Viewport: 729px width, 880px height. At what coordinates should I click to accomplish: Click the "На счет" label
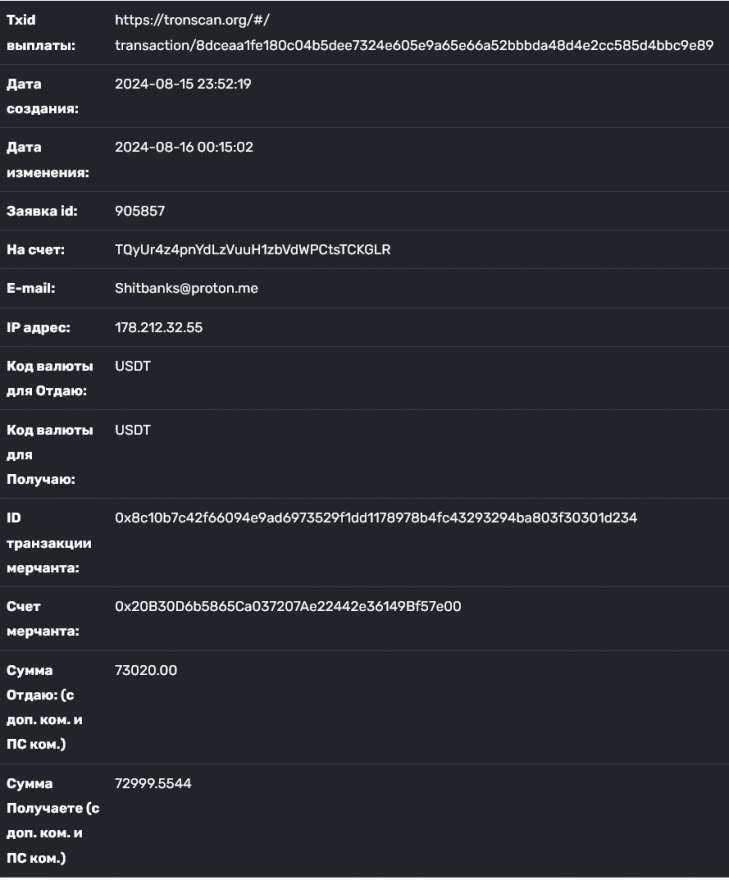coord(35,249)
